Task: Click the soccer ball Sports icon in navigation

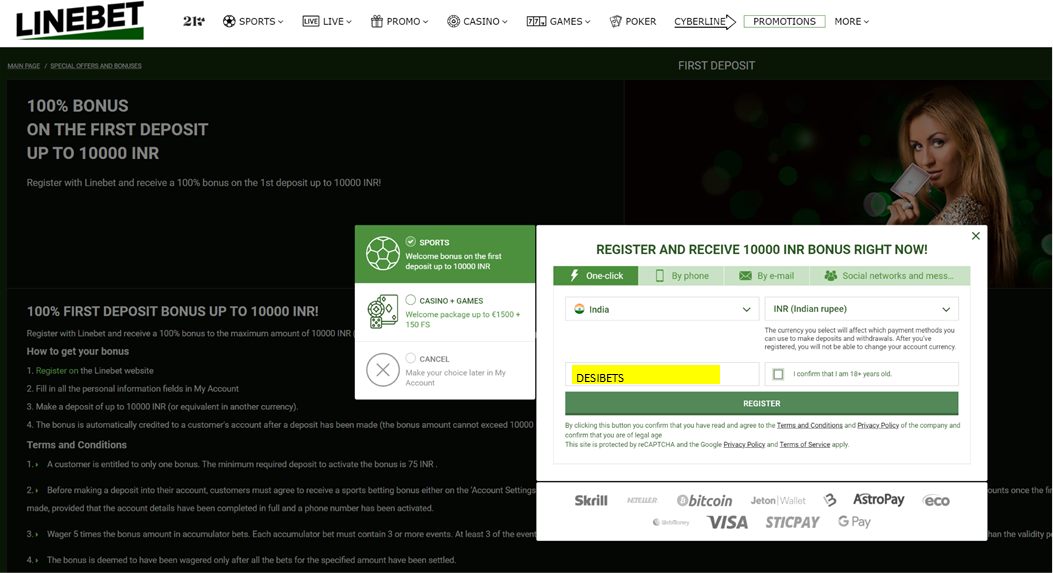Action: pyautogui.click(x=229, y=21)
